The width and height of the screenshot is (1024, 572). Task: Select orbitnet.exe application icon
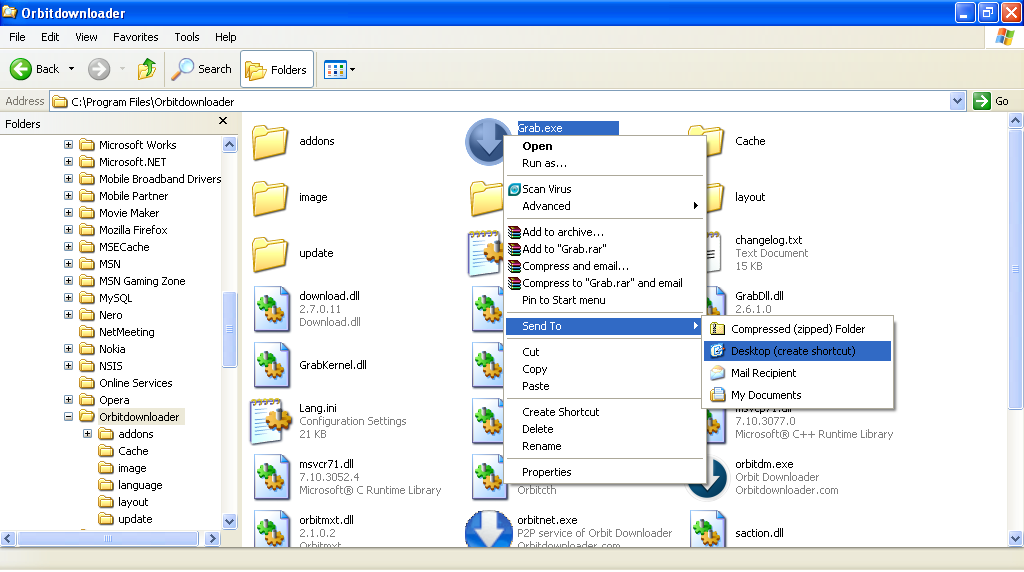click(488, 529)
